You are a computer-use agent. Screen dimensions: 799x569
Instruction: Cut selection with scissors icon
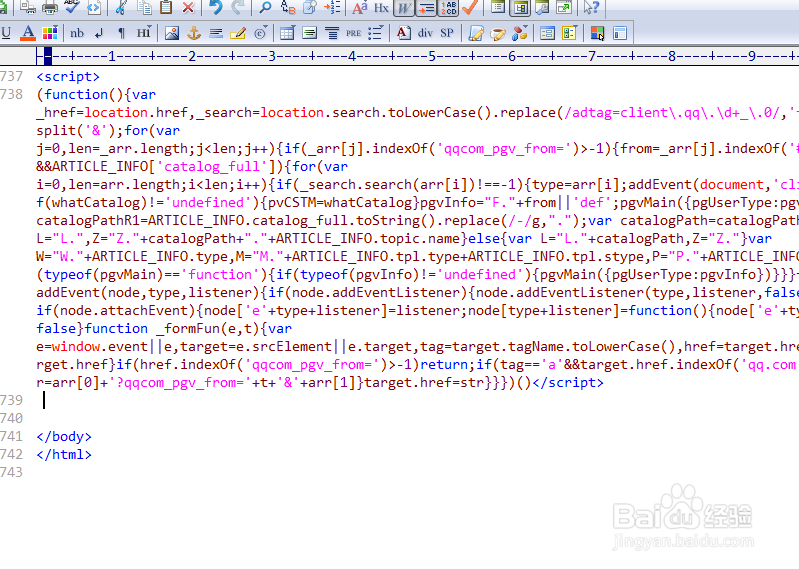pos(121,7)
